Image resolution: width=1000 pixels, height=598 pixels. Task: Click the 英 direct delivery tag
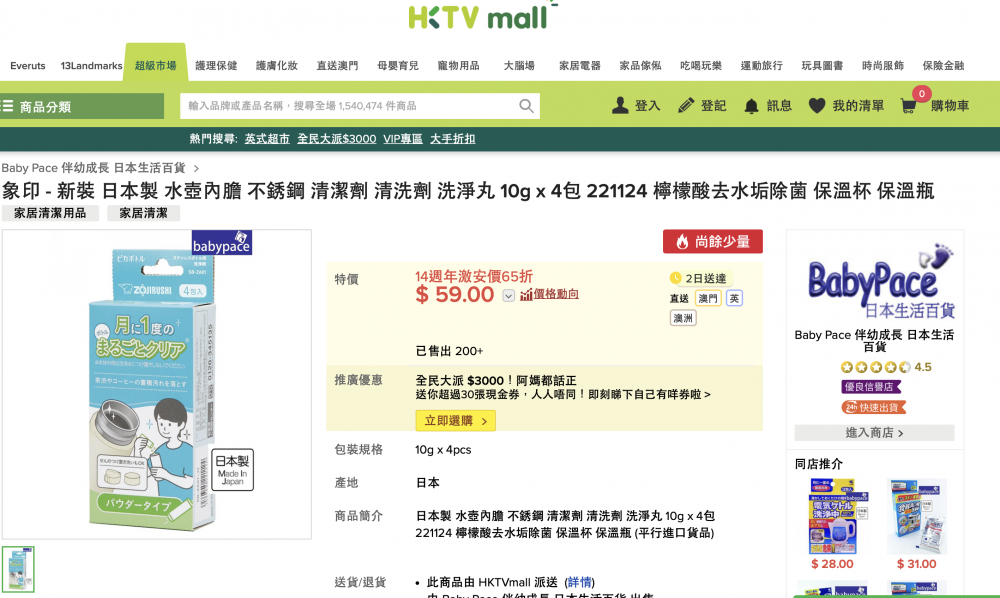[734, 298]
